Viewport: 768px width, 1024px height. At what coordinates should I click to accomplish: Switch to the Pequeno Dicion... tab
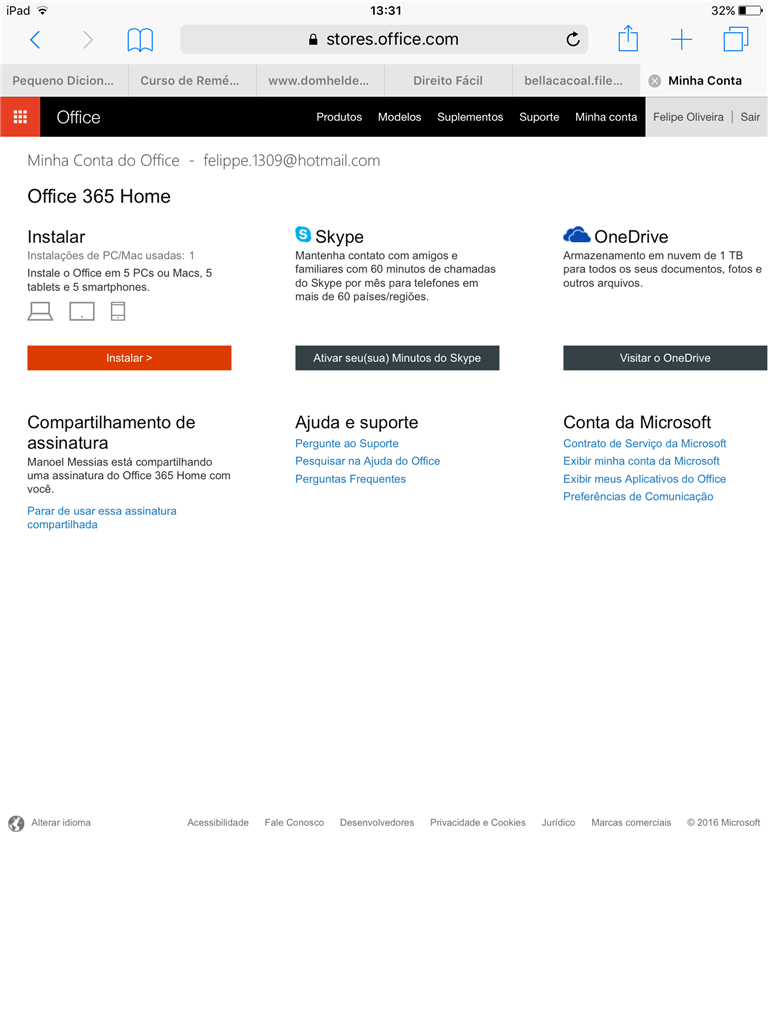coord(63,81)
